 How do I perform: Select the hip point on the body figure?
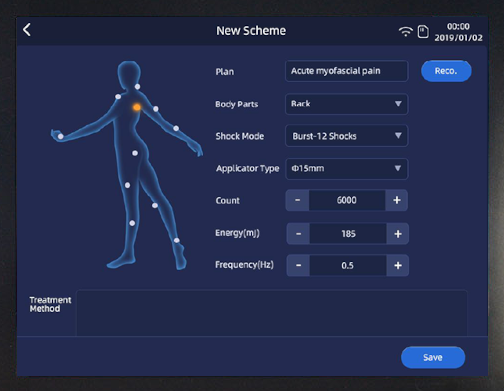tap(135, 153)
